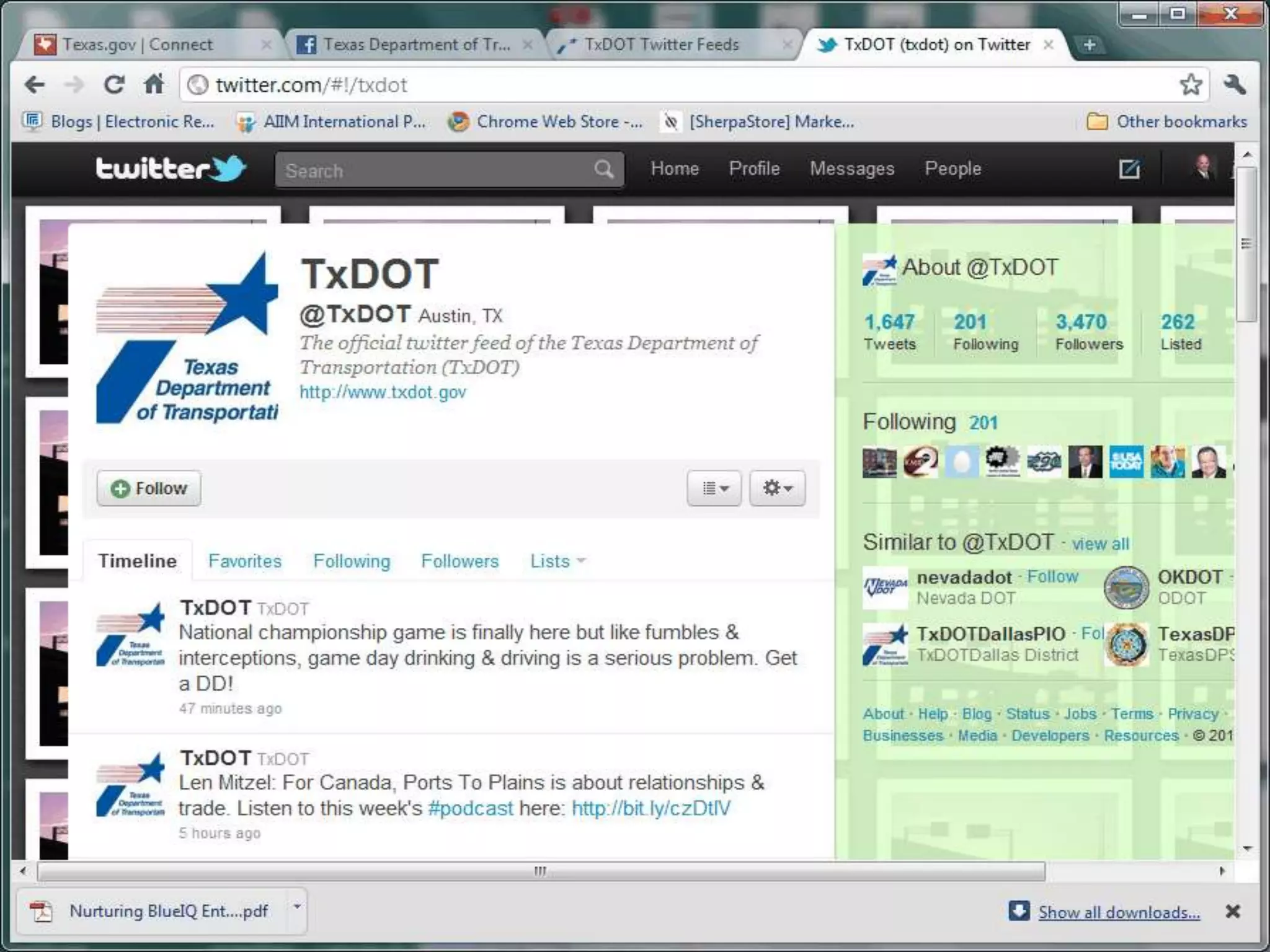Follow nevadadot account
The image size is (1270, 952).
click(x=1053, y=576)
